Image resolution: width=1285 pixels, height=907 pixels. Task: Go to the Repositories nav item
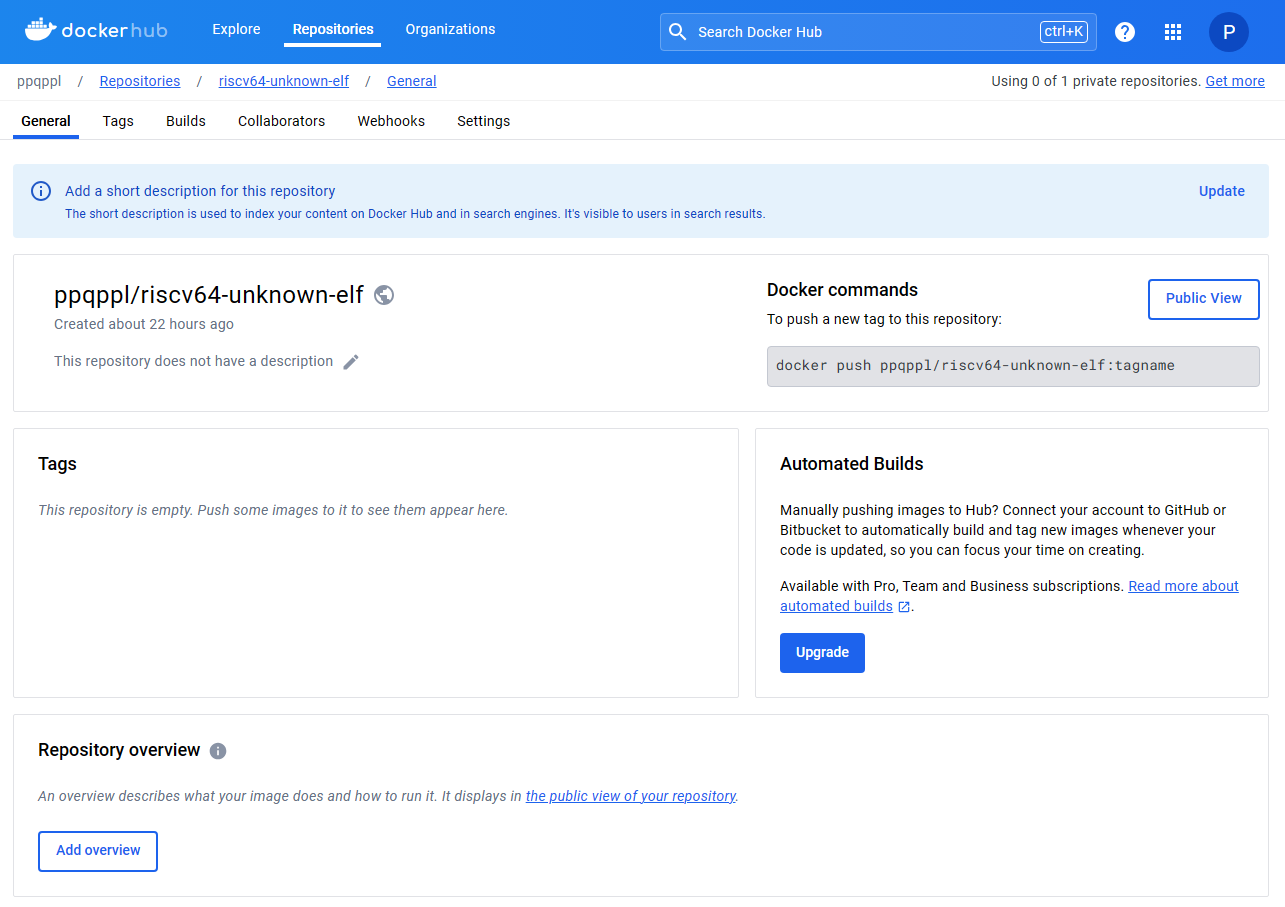click(x=333, y=30)
